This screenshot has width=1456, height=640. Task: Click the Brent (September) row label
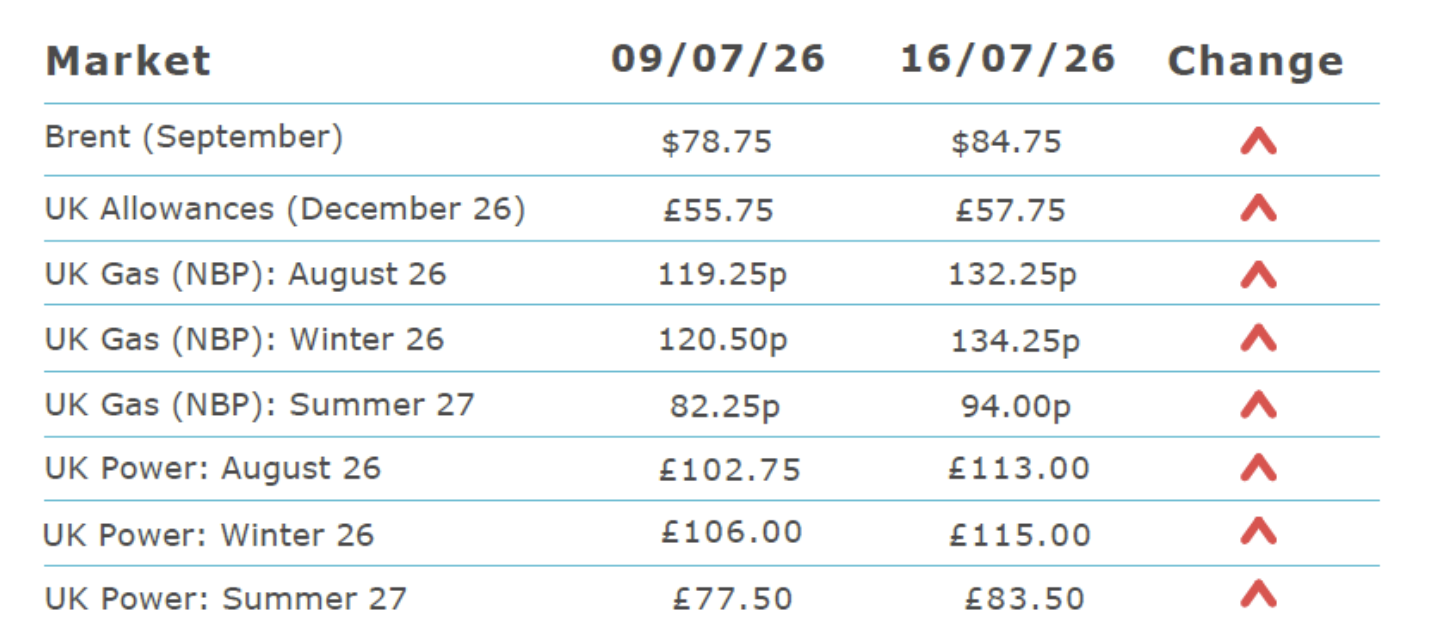pyautogui.click(x=194, y=137)
